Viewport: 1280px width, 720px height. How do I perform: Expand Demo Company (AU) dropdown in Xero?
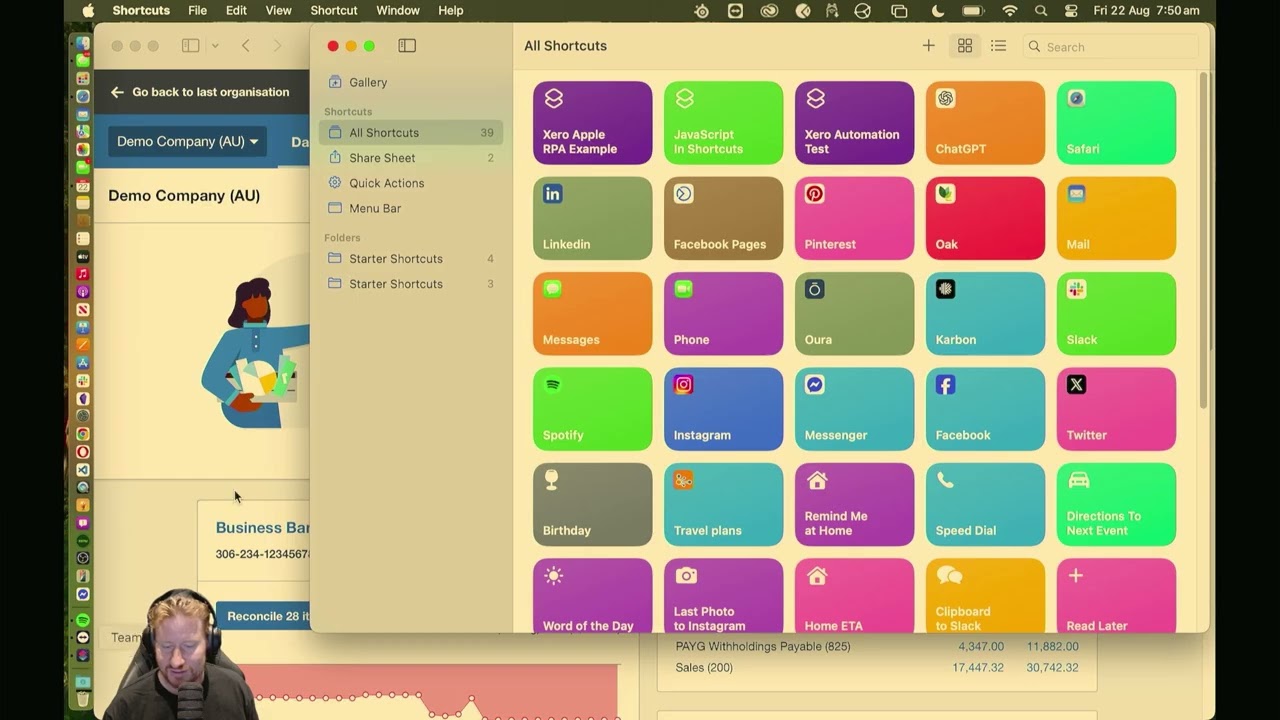click(187, 141)
